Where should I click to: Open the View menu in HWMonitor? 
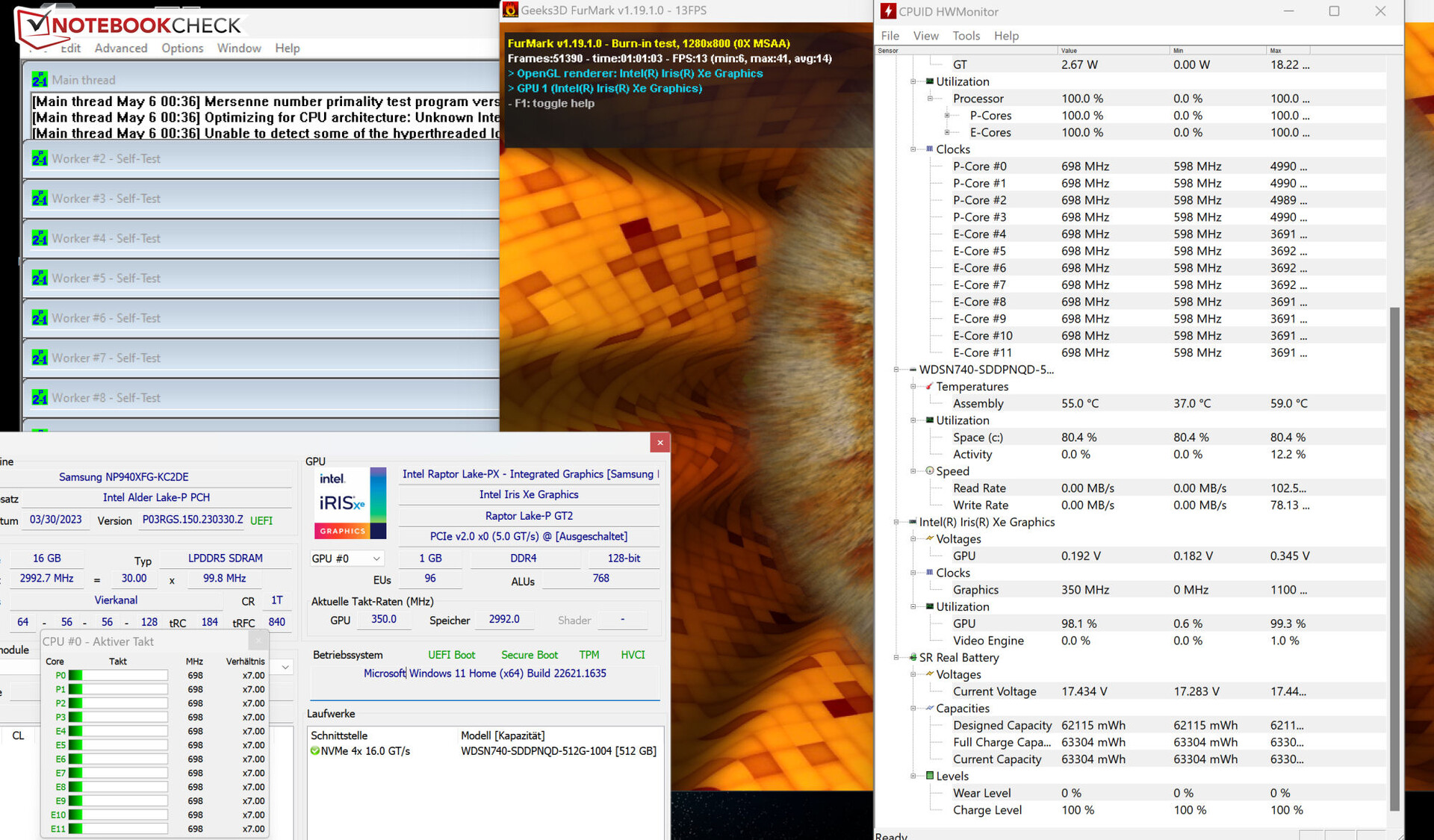925,36
